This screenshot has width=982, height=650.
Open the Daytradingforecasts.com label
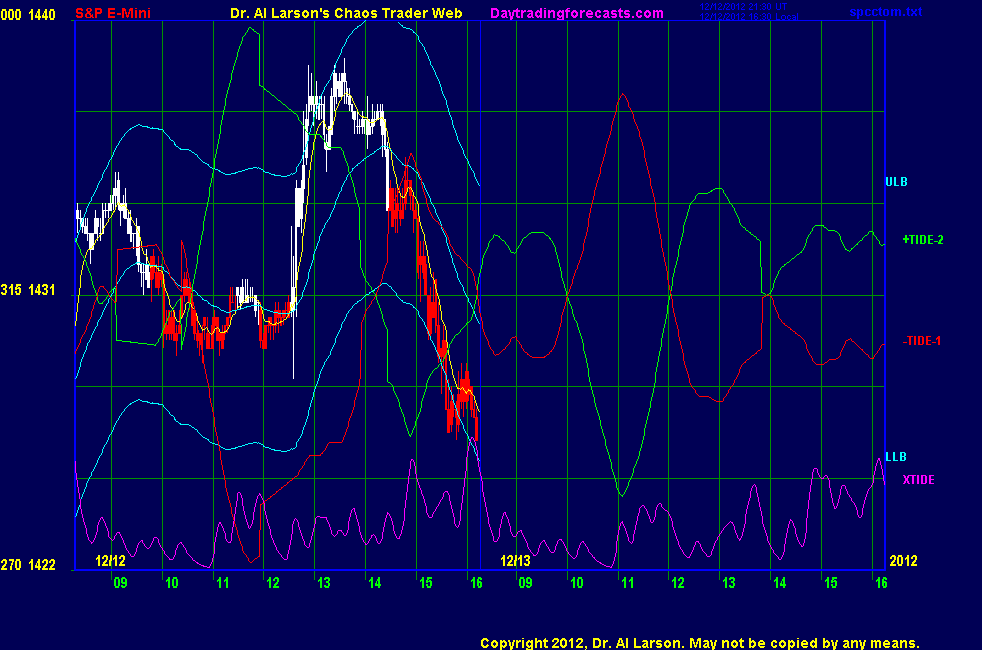[x=577, y=13]
